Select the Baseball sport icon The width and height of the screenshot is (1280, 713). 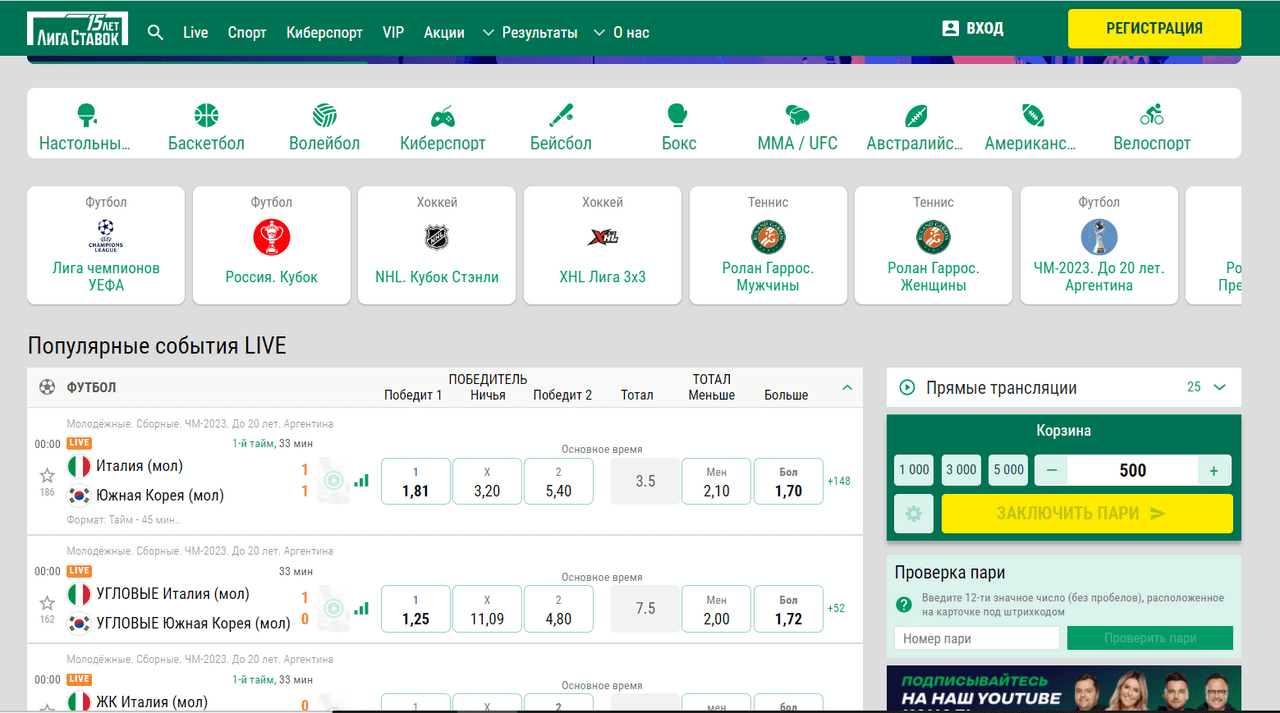(x=560, y=115)
